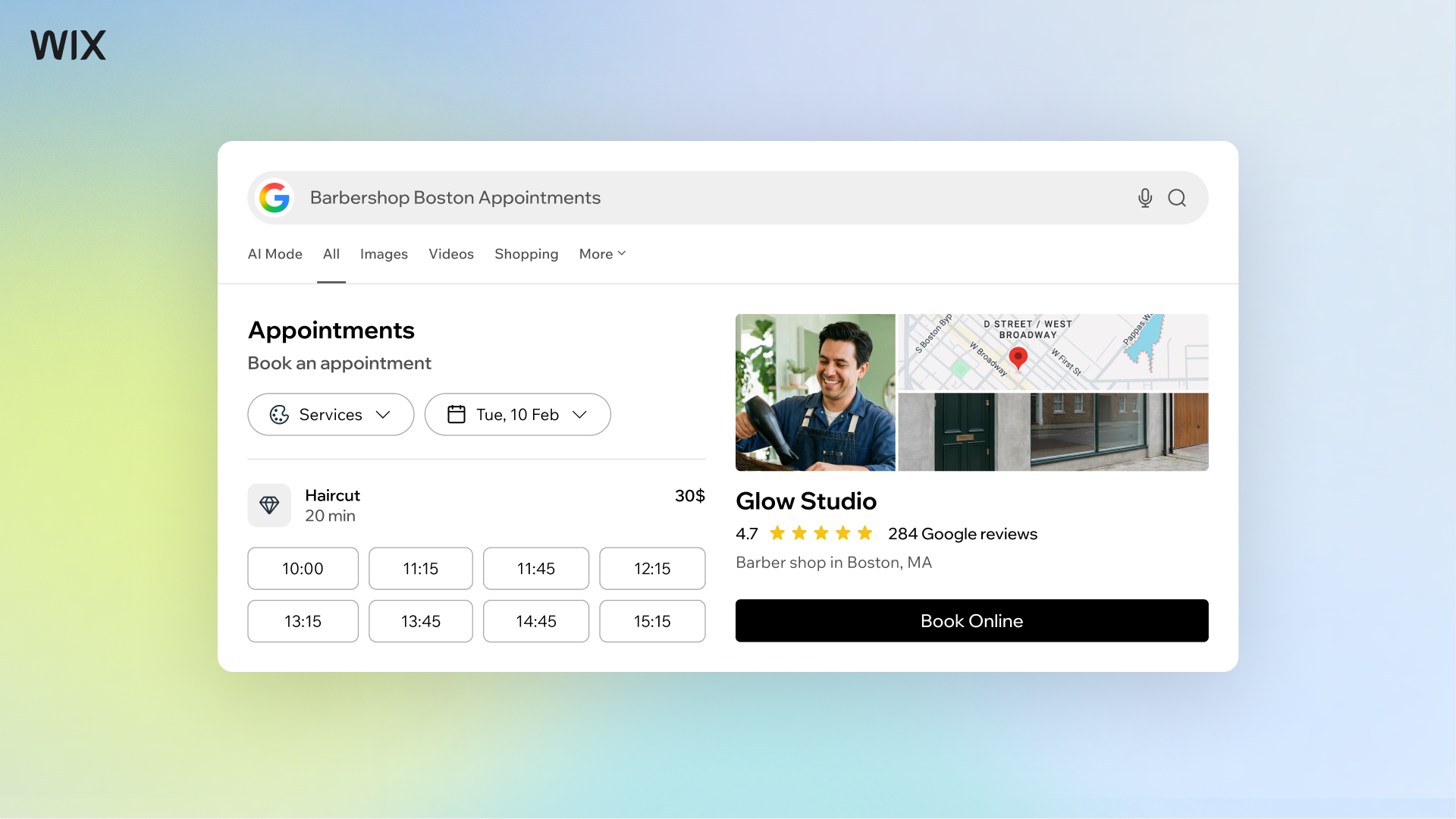
Task: Click the diamond icon next to Haircut
Action: pyautogui.click(x=269, y=505)
